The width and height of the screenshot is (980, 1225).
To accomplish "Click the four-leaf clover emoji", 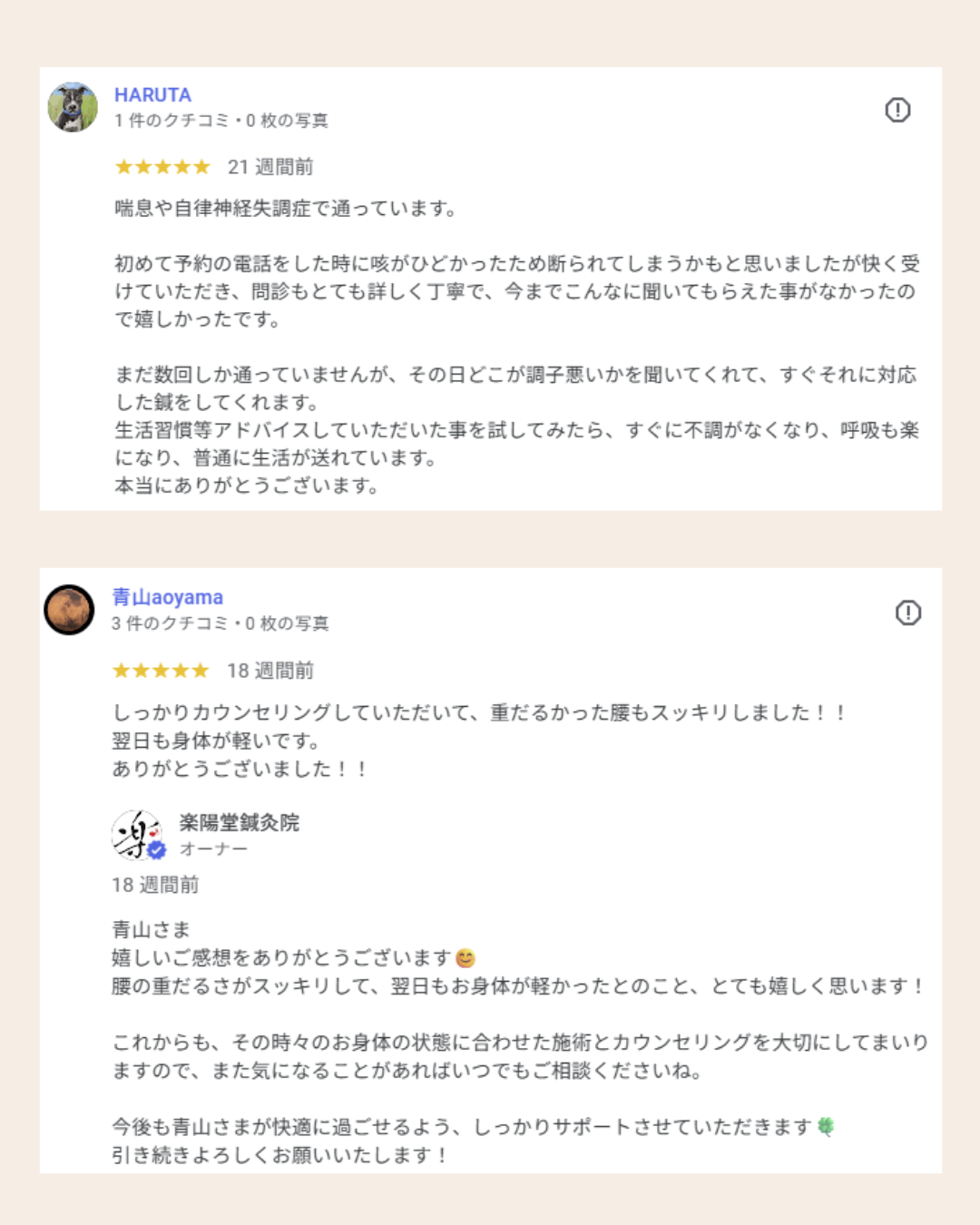I will pyautogui.click(x=825, y=1126).
